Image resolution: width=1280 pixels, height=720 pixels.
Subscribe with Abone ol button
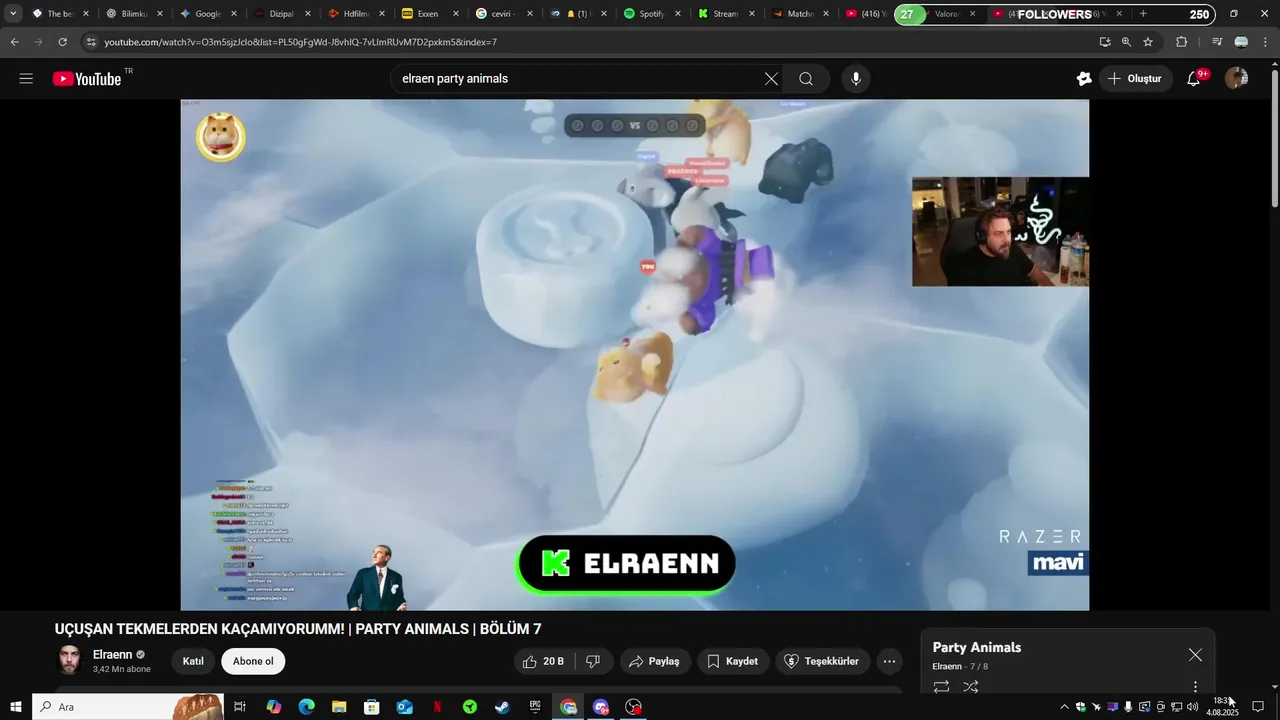[x=253, y=661]
